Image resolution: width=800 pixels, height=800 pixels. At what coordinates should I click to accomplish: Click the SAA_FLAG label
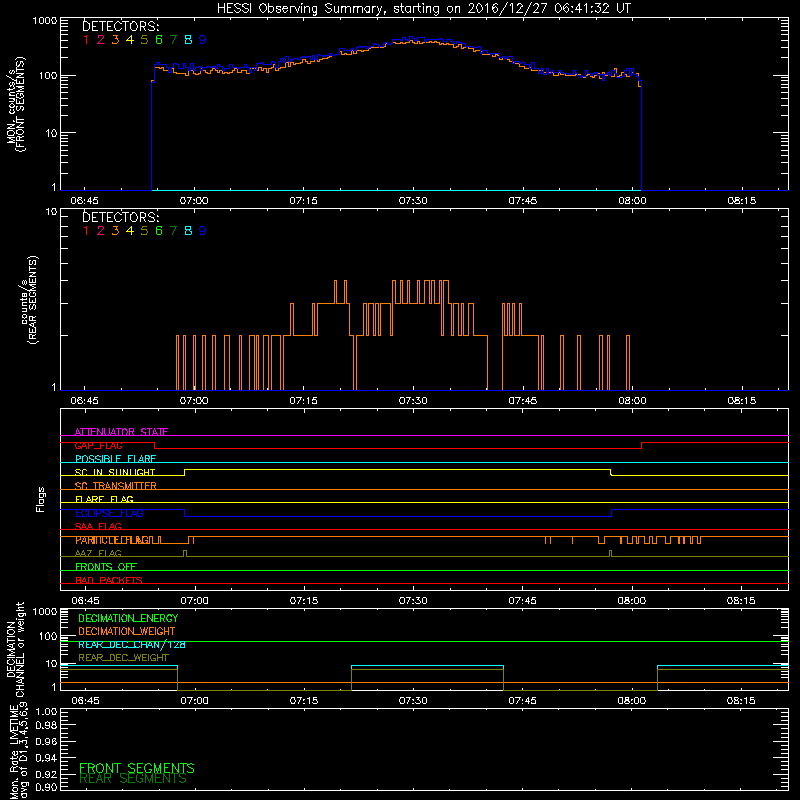[98, 527]
